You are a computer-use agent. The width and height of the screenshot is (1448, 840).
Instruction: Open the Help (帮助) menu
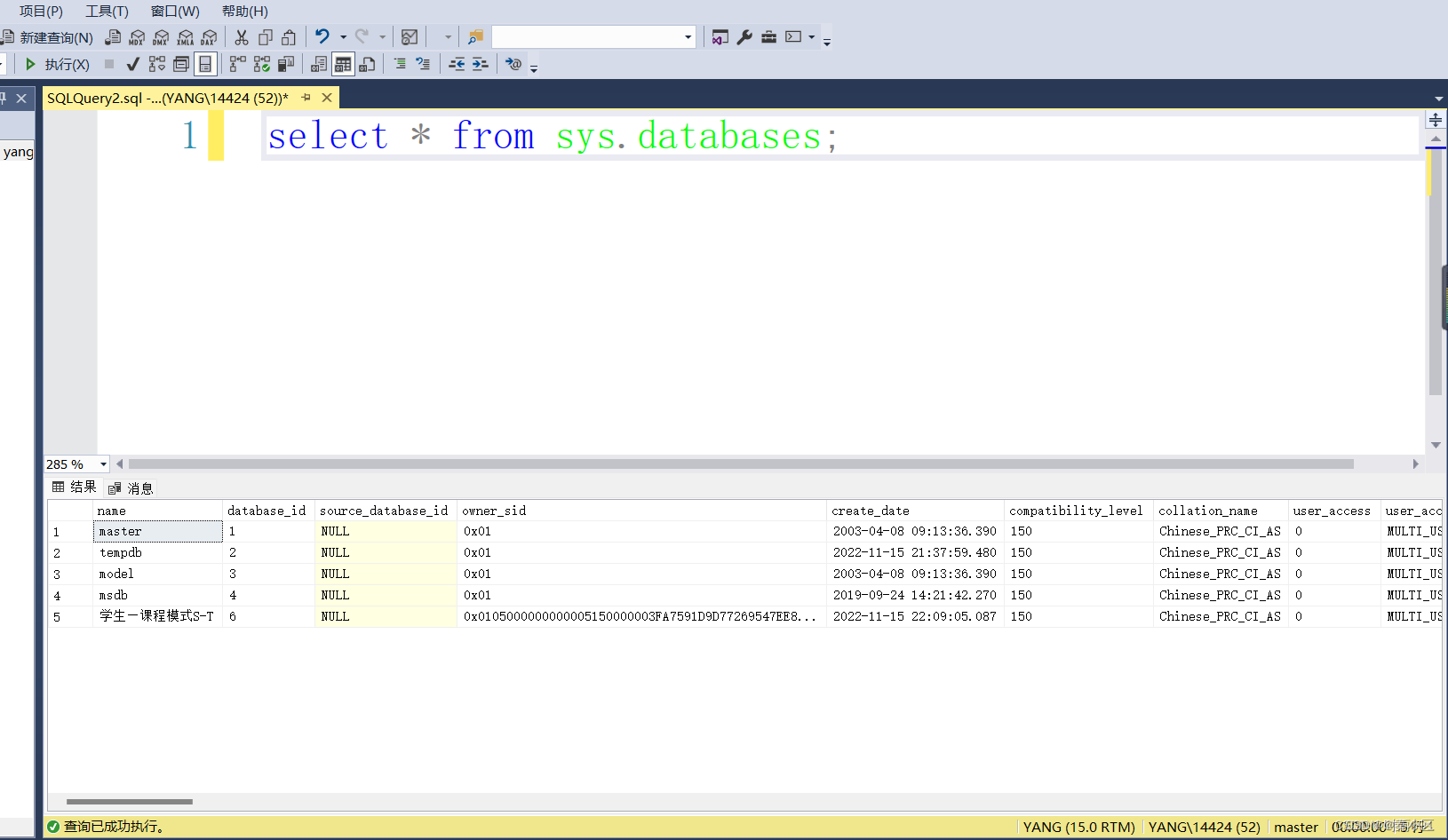pos(244,11)
